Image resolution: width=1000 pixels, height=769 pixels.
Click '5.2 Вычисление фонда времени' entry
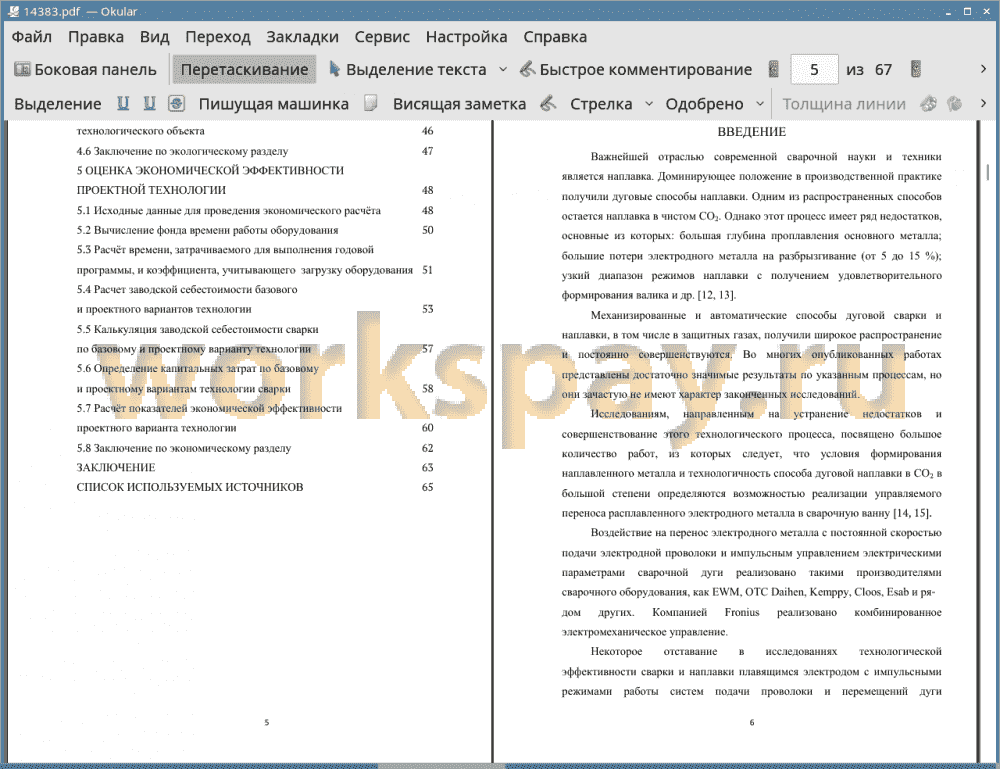point(207,230)
